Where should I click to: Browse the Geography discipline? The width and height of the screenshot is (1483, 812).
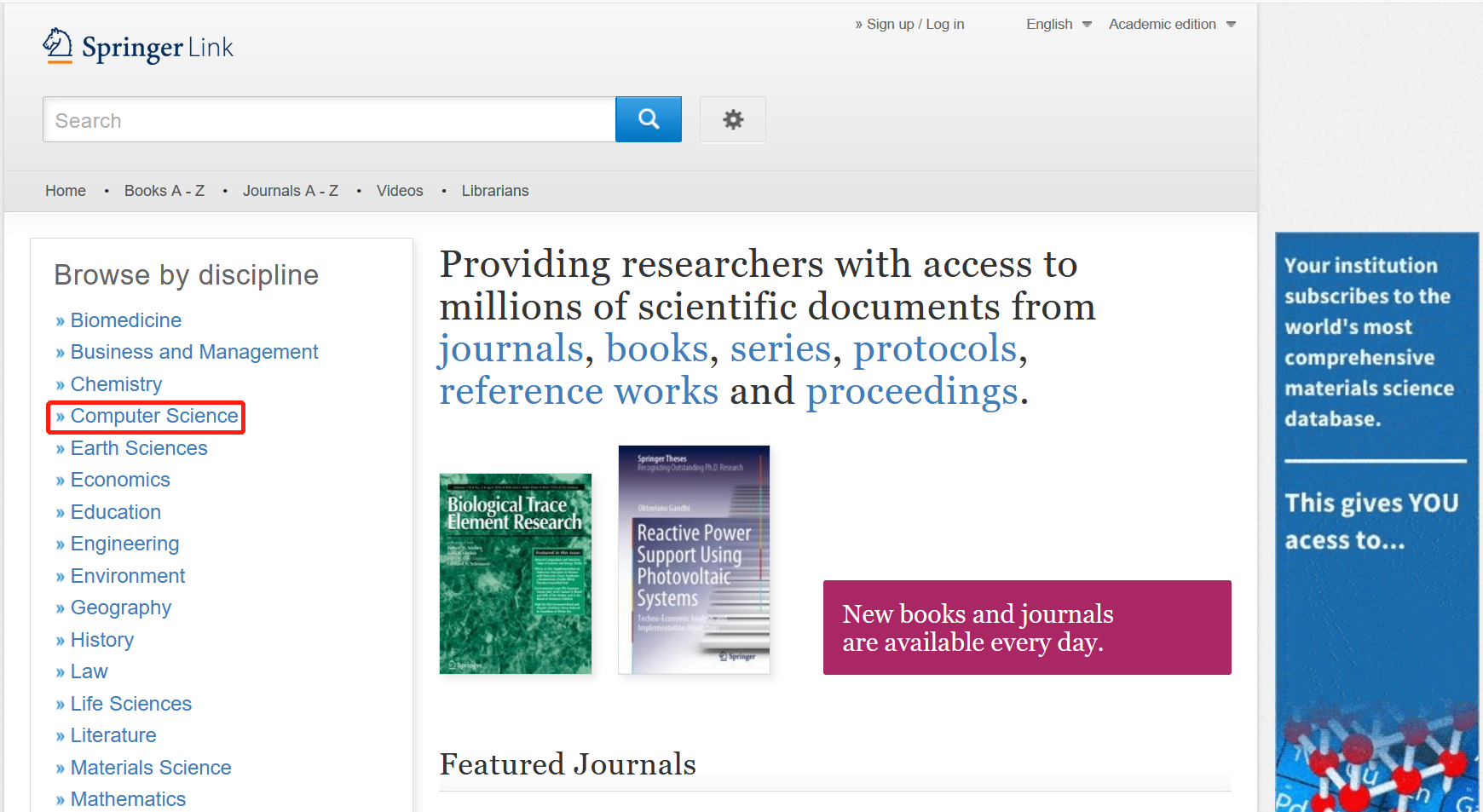pyautogui.click(x=121, y=608)
